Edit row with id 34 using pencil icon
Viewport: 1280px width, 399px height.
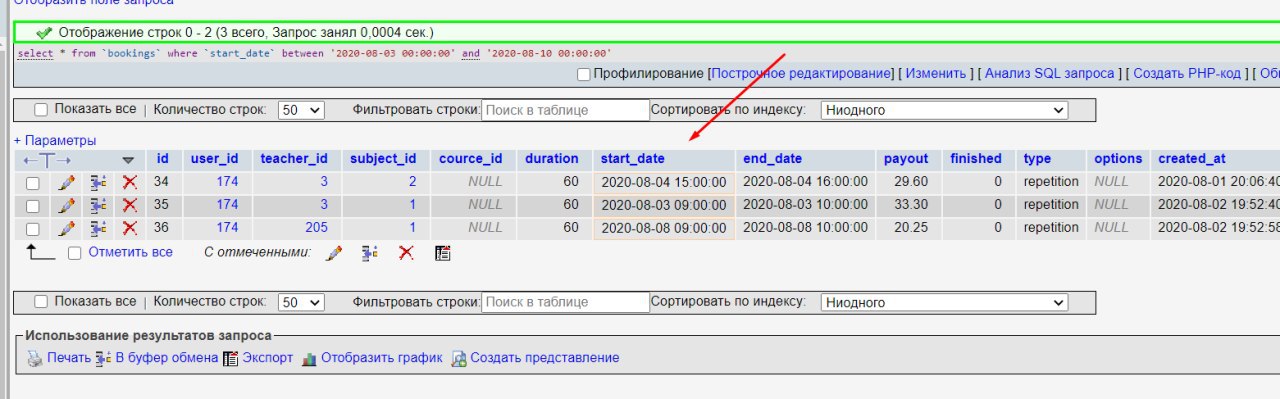66,182
